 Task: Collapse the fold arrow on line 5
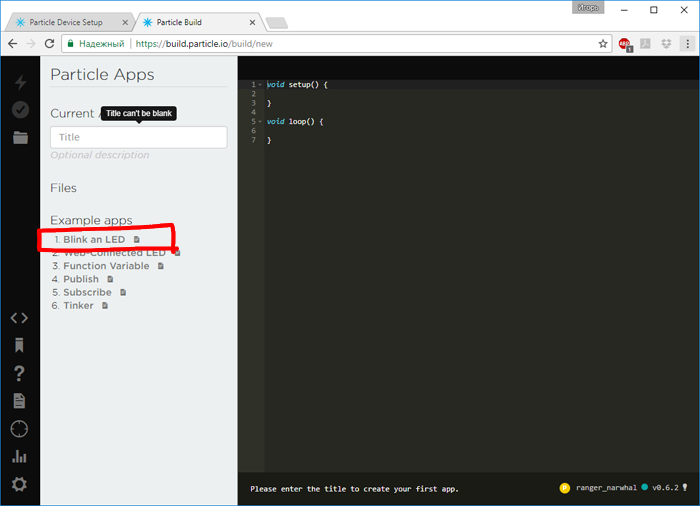pyautogui.click(x=260, y=121)
